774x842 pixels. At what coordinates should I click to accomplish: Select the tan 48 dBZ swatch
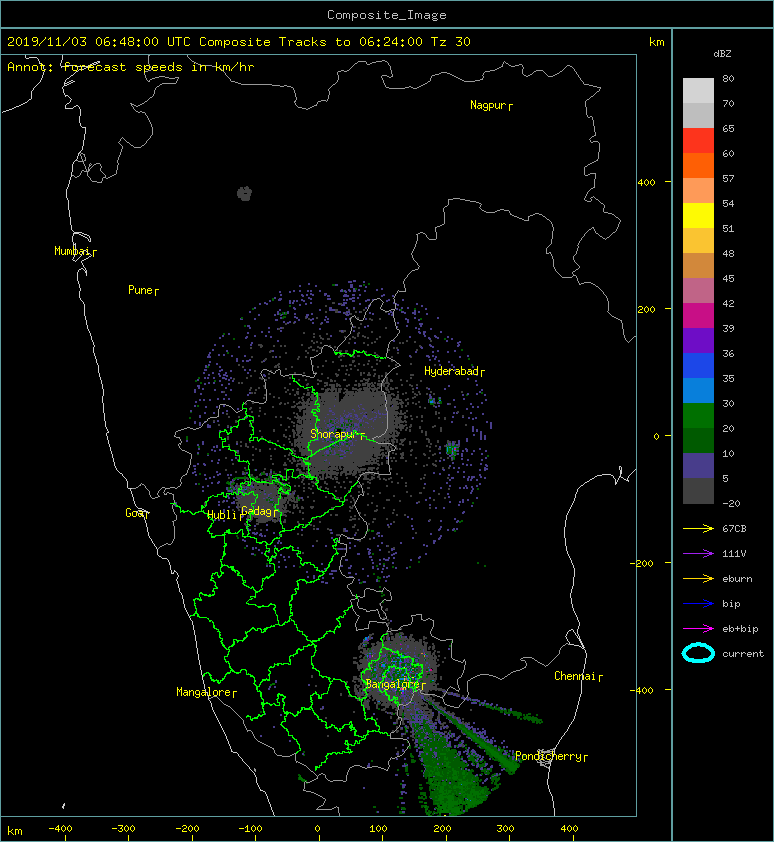(698, 265)
